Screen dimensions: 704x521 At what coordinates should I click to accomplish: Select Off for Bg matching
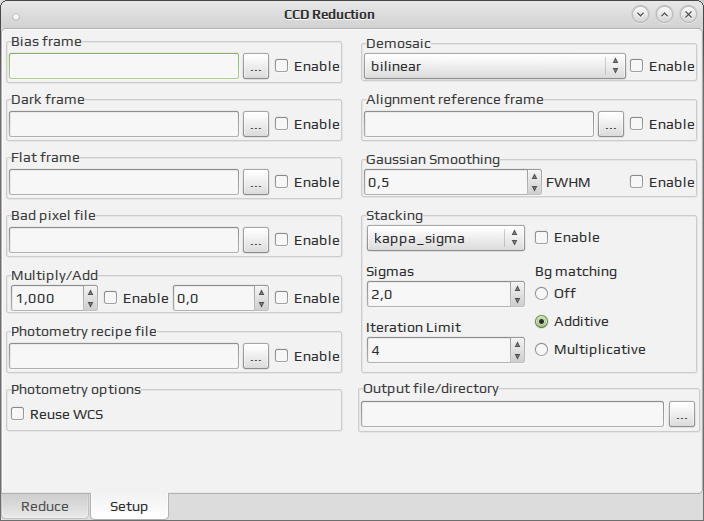(541, 294)
